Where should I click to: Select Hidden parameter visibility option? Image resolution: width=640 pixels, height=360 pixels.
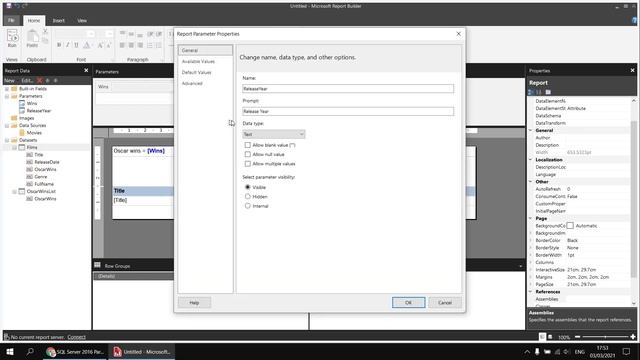pos(247,196)
